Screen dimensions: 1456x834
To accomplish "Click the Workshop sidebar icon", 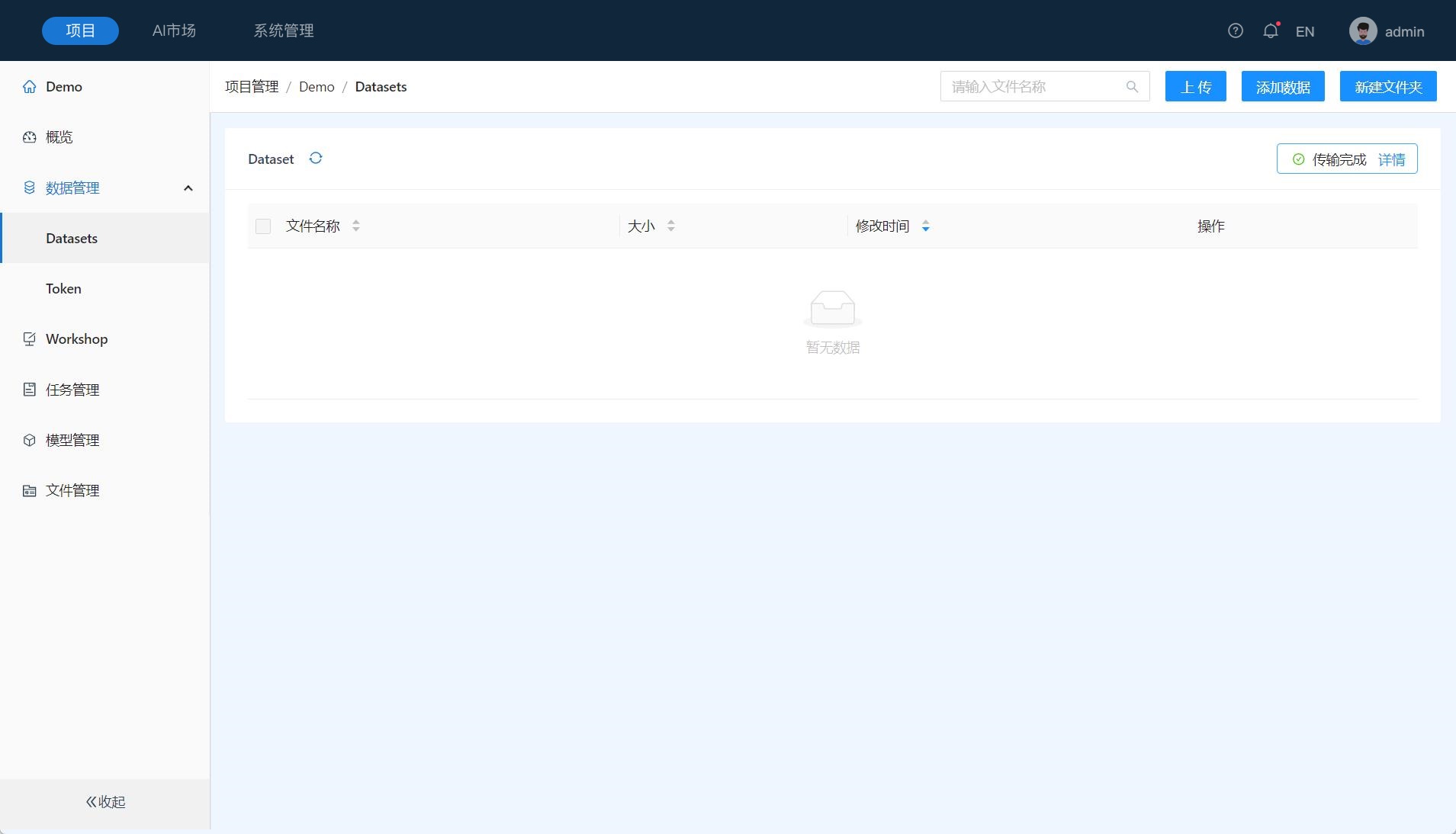I will (30, 339).
